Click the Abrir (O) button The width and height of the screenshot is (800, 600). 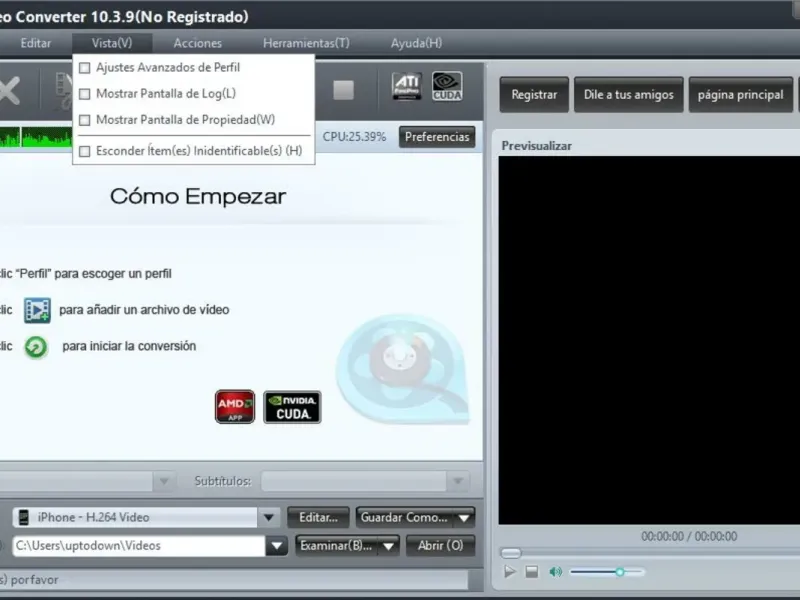(x=440, y=546)
